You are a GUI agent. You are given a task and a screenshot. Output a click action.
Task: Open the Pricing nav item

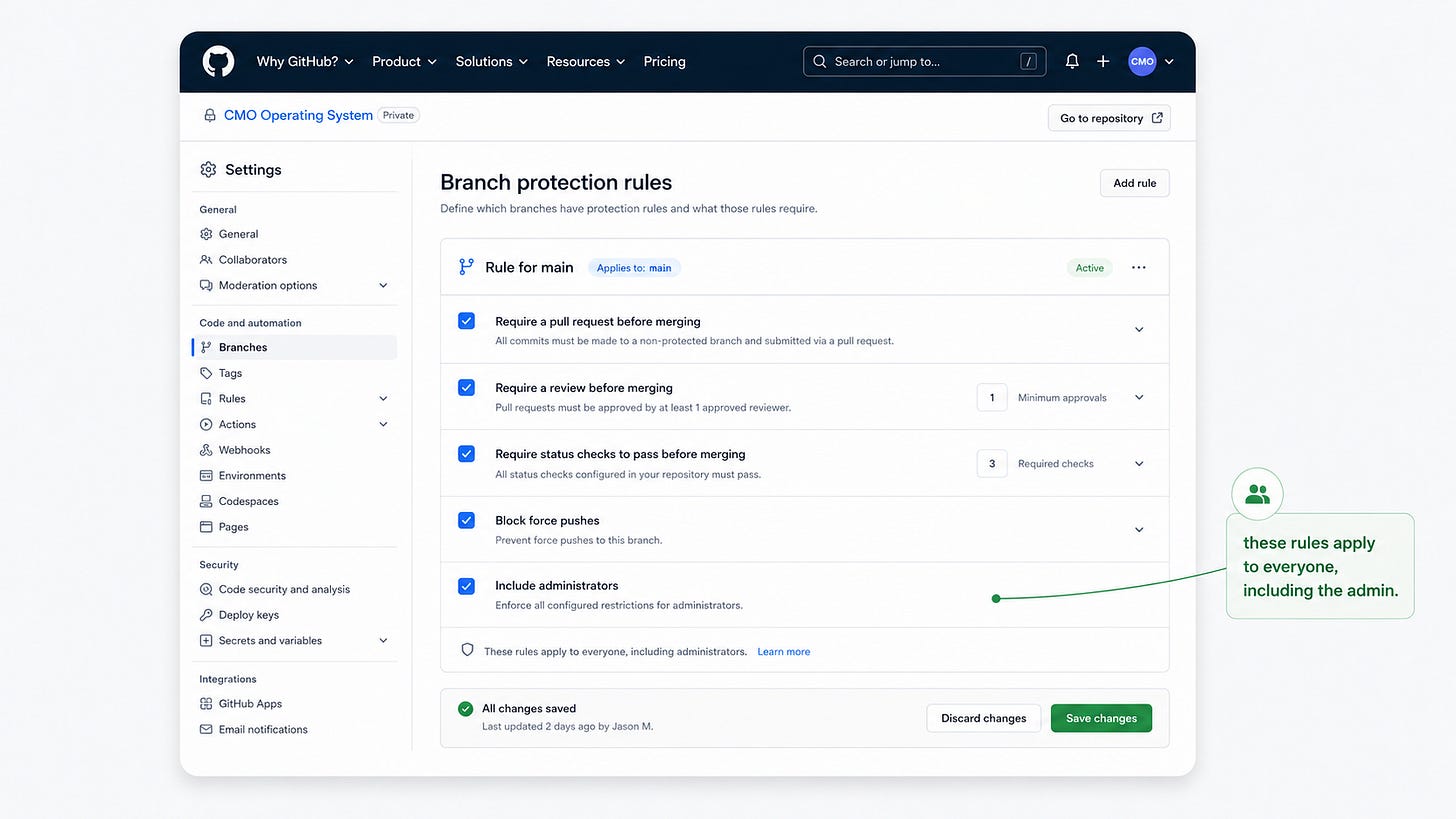coord(665,61)
